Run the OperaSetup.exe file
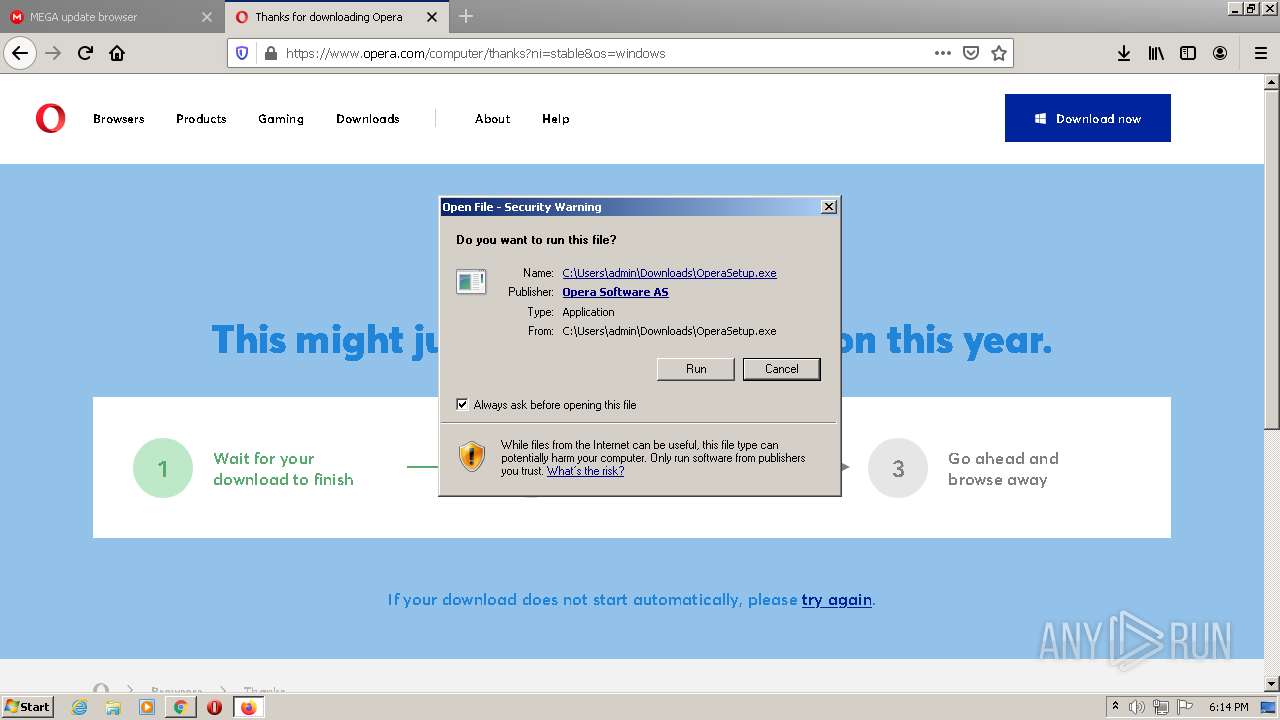The height and width of the screenshot is (720, 1280). pyautogui.click(x=696, y=369)
